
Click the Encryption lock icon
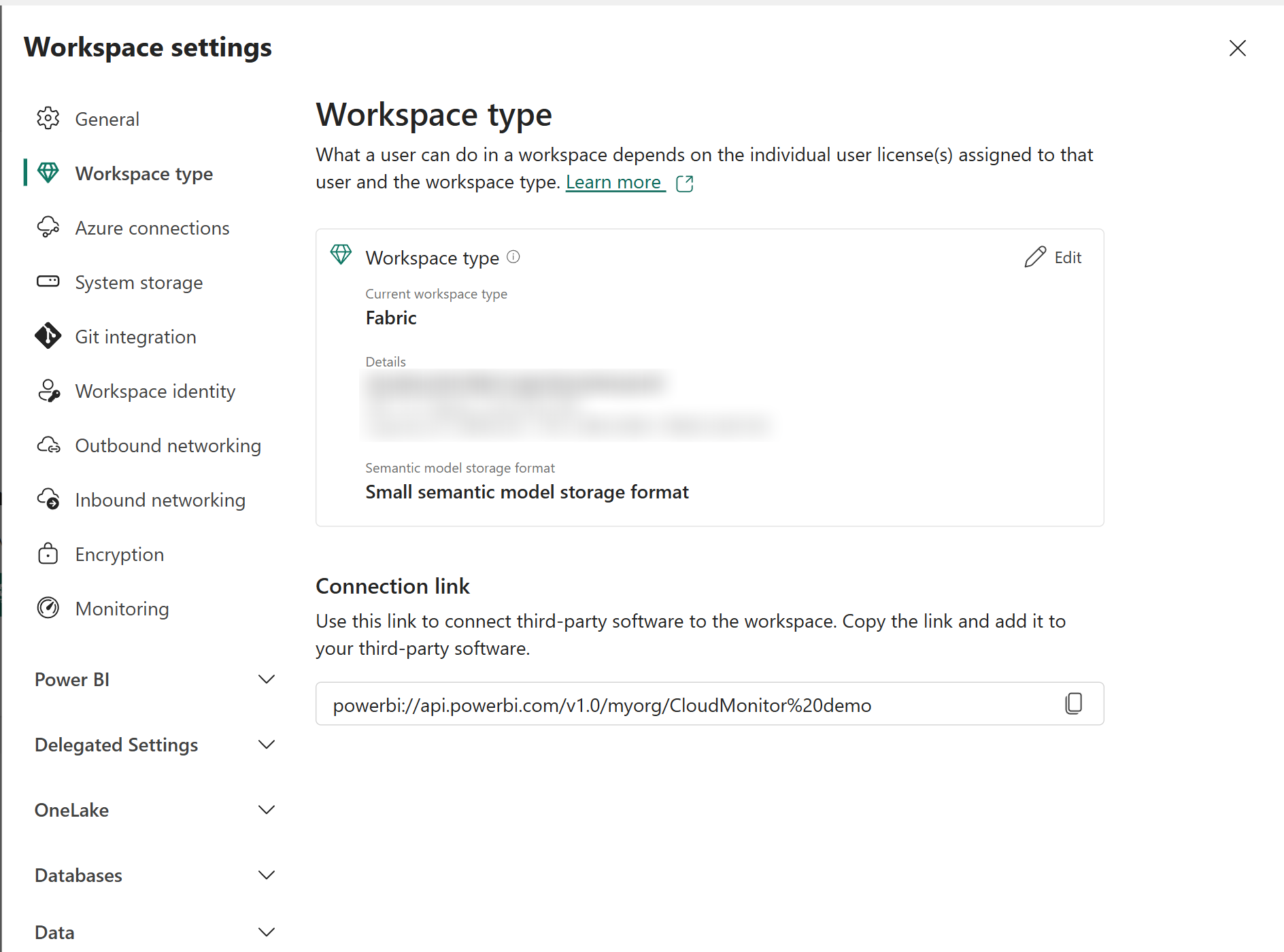(x=48, y=554)
